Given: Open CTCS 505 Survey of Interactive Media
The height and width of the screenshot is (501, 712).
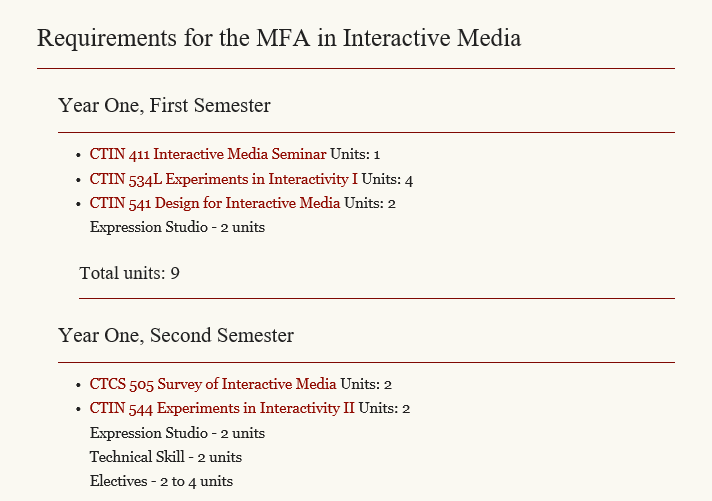Looking at the screenshot, I should click(213, 384).
